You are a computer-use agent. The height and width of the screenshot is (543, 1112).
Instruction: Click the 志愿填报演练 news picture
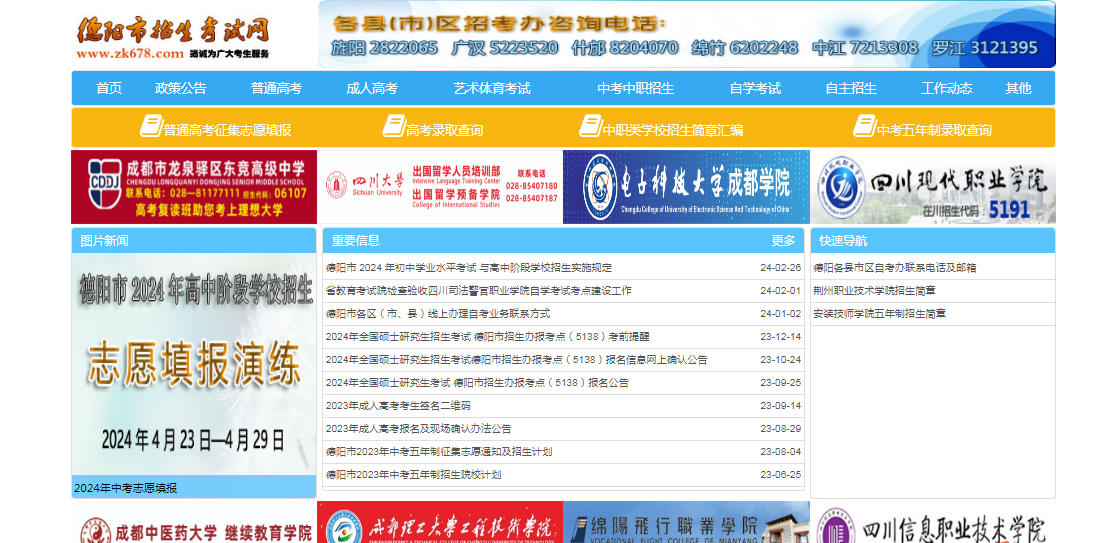click(194, 364)
